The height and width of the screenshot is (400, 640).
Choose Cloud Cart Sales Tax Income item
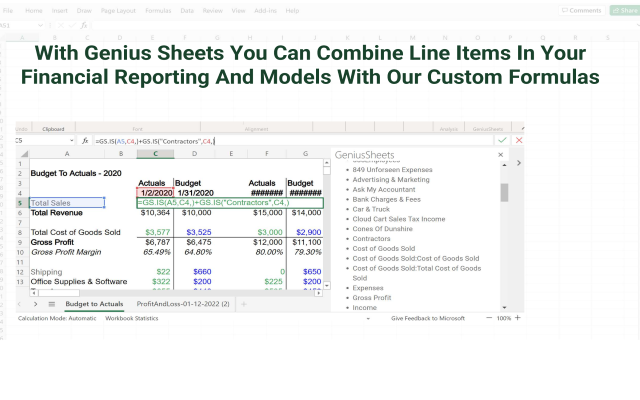[x=399, y=219]
